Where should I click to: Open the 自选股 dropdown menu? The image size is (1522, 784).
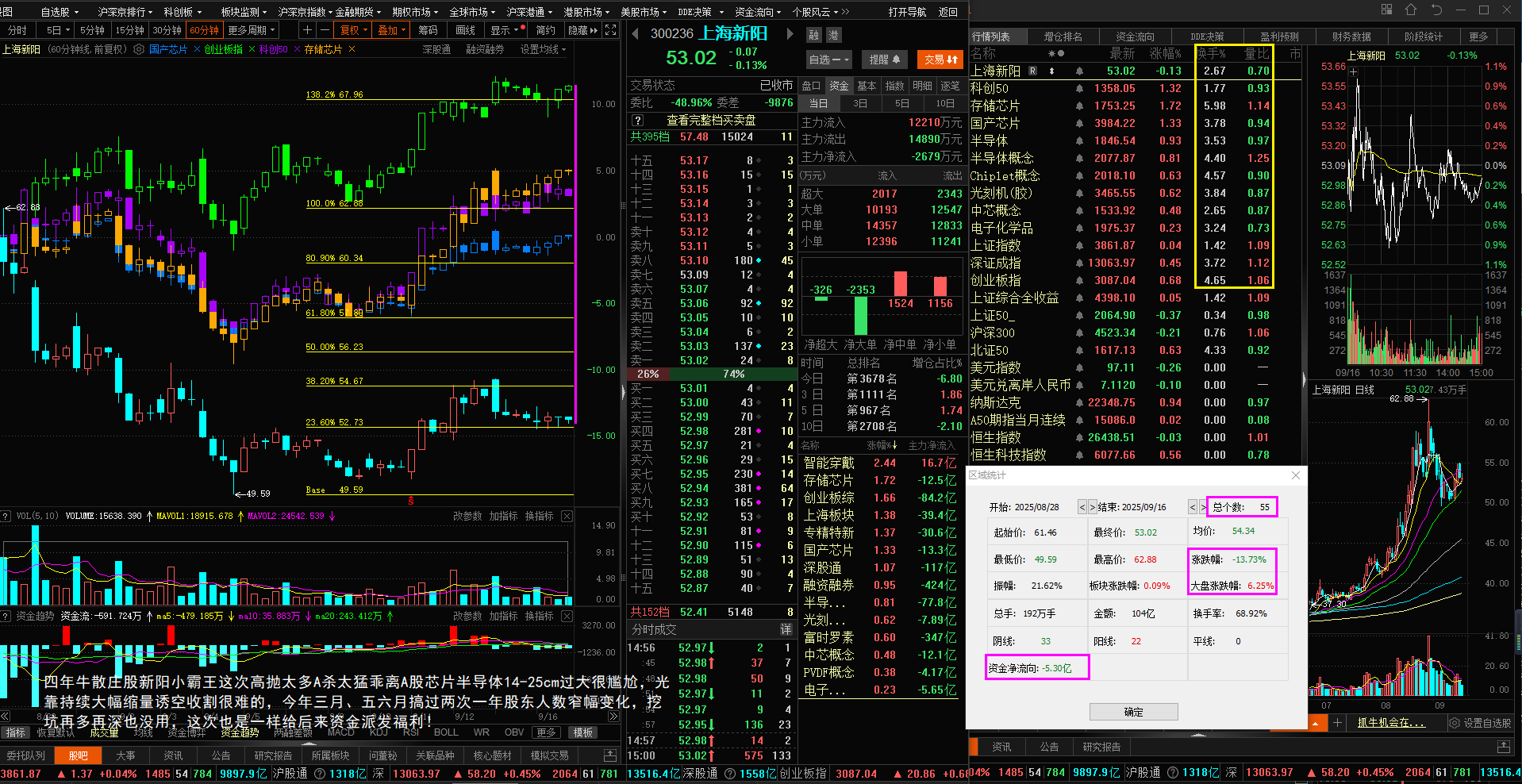pyautogui.click(x=60, y=12)
